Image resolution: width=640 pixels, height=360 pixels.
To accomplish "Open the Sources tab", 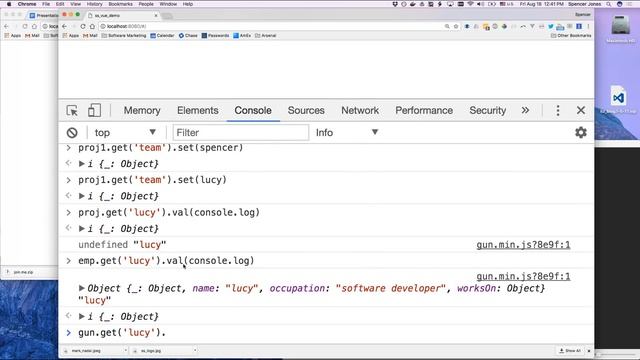I will click(x=306, y=111).
